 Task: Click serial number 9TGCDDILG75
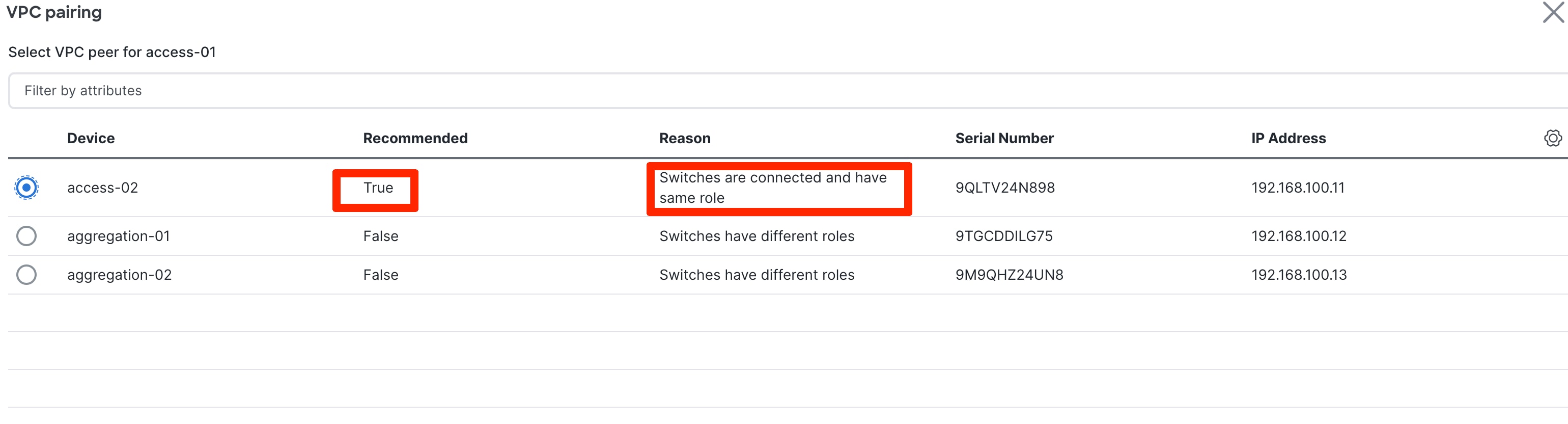pos(1004,236)
